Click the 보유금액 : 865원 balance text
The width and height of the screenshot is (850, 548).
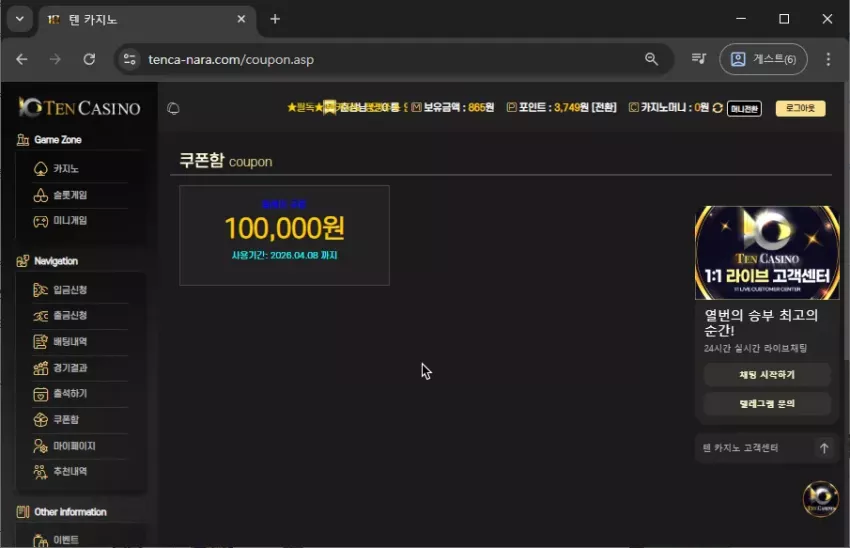(x=458, y=107)
